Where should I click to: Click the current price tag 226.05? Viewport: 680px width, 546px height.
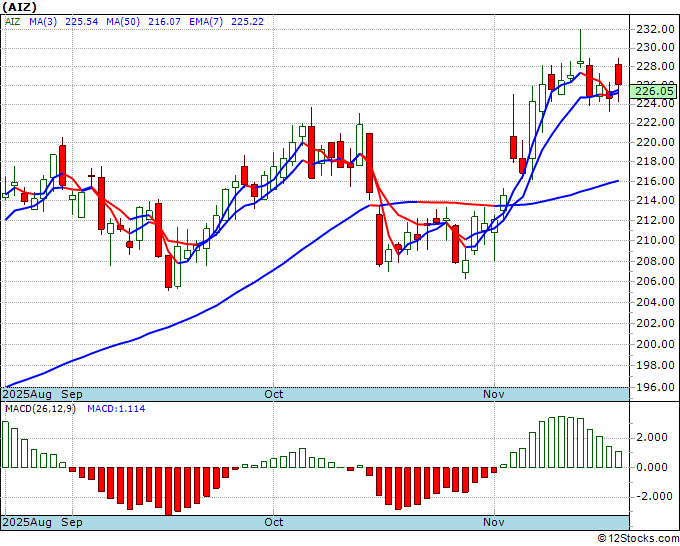click(654, 91)
